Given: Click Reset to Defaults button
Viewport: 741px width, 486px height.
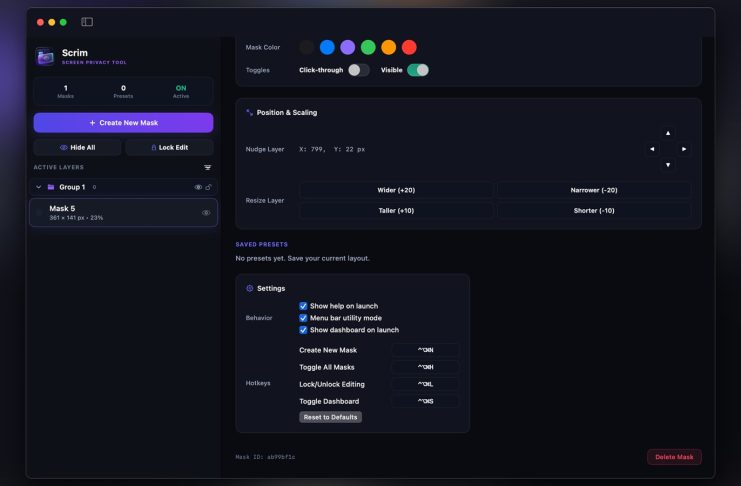Looking at the screenshot, I should [330, 417].
